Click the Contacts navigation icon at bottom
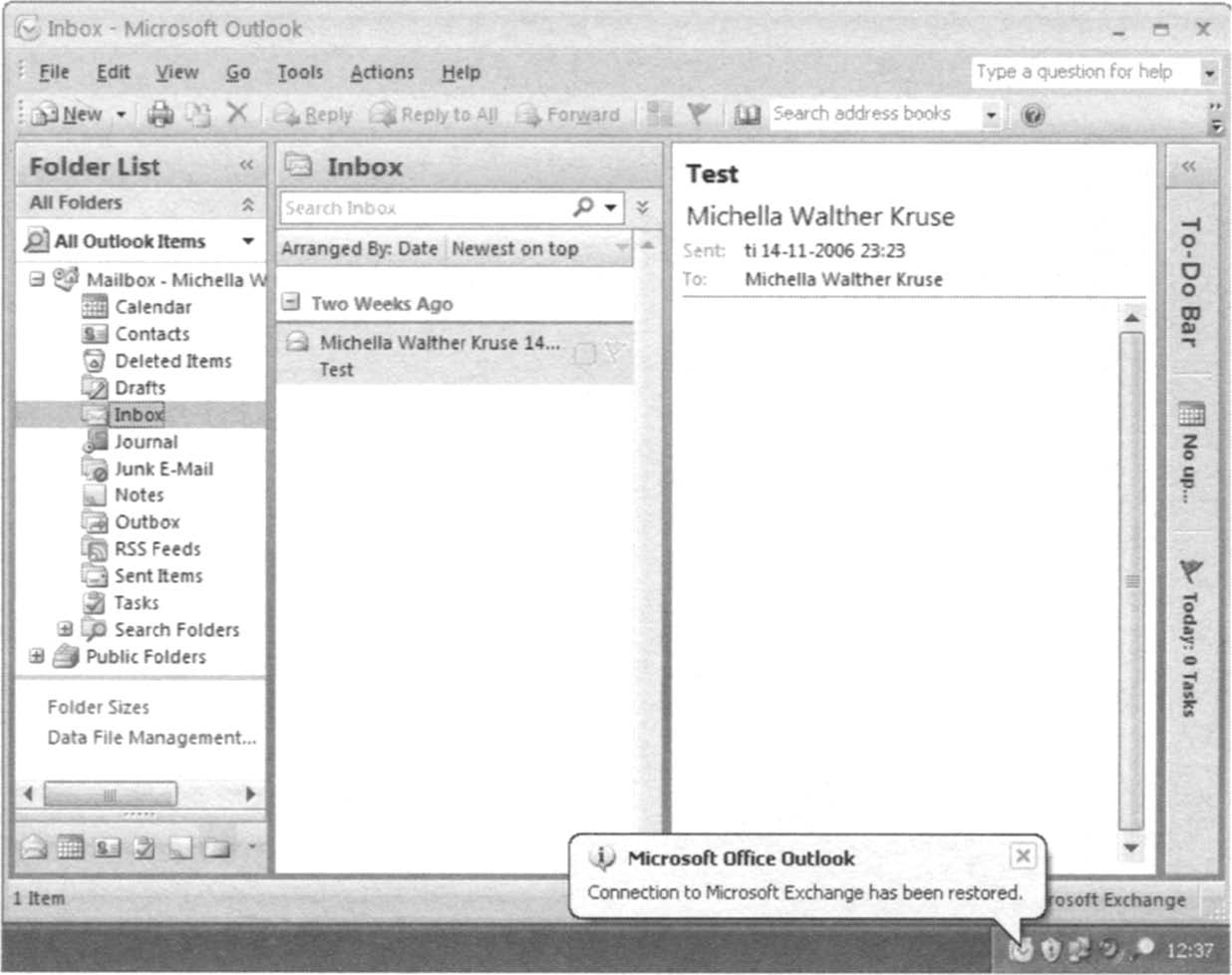This screenshot has width=1232, height=975. click(107, 848)
